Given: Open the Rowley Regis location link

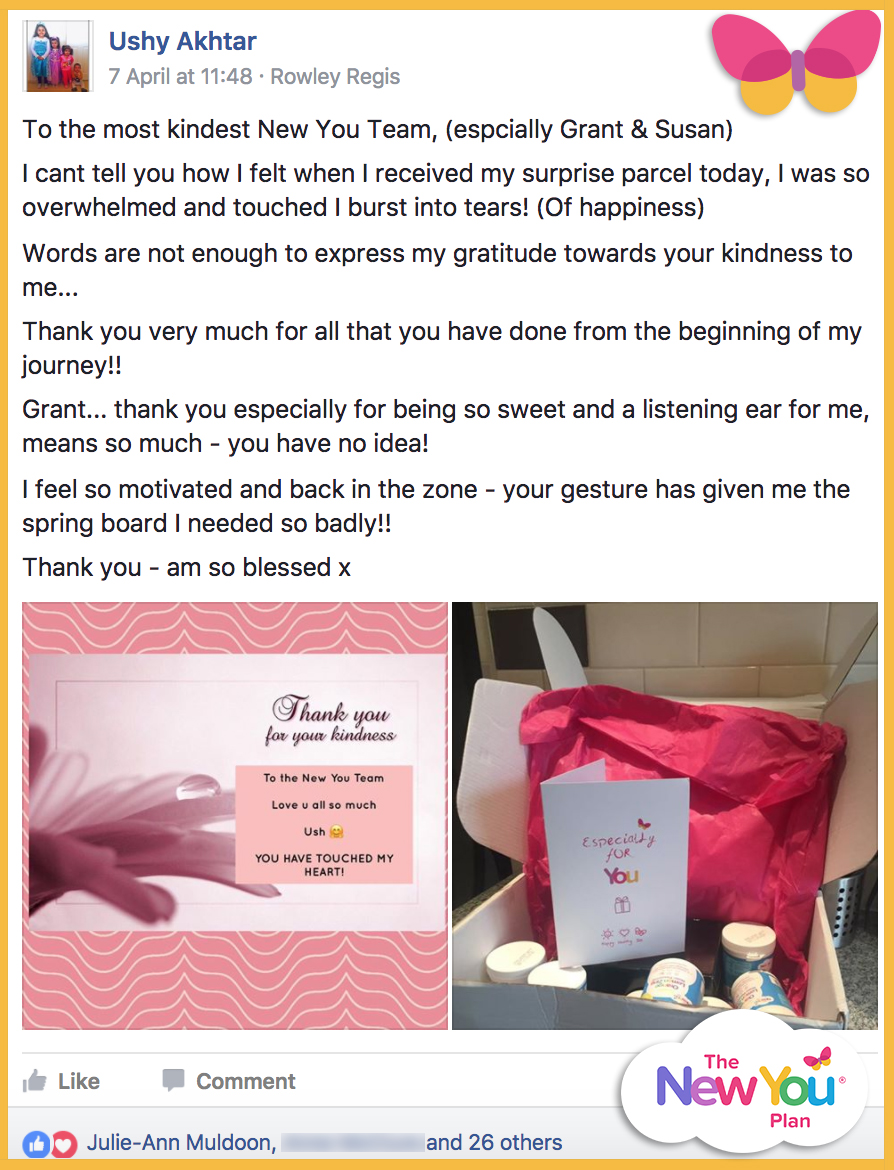Looking at the screenshot, I should coord(335,76).
